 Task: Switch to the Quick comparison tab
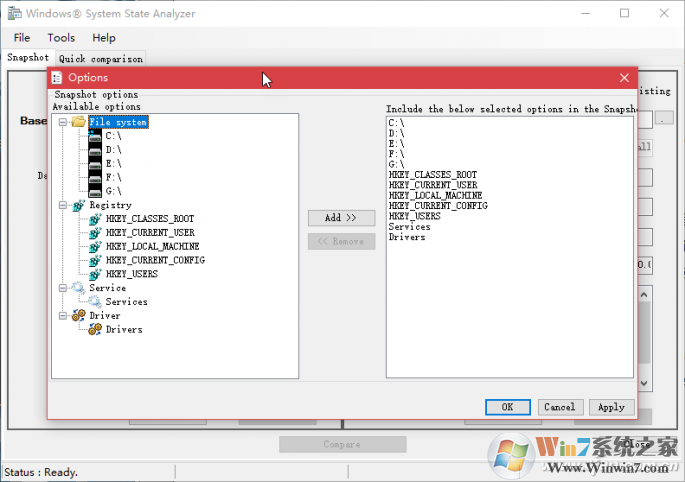point(101,59)
